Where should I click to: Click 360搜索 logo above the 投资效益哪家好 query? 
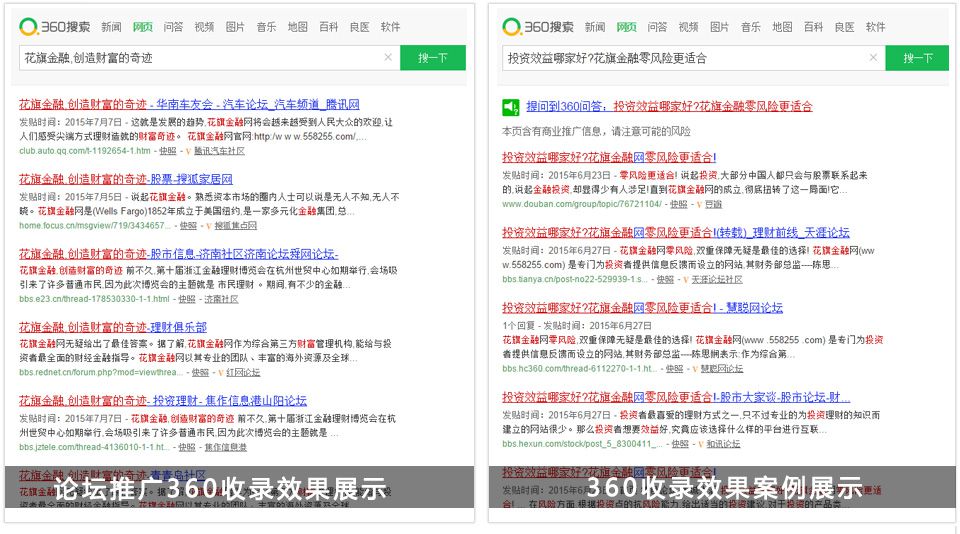point(538,27)
